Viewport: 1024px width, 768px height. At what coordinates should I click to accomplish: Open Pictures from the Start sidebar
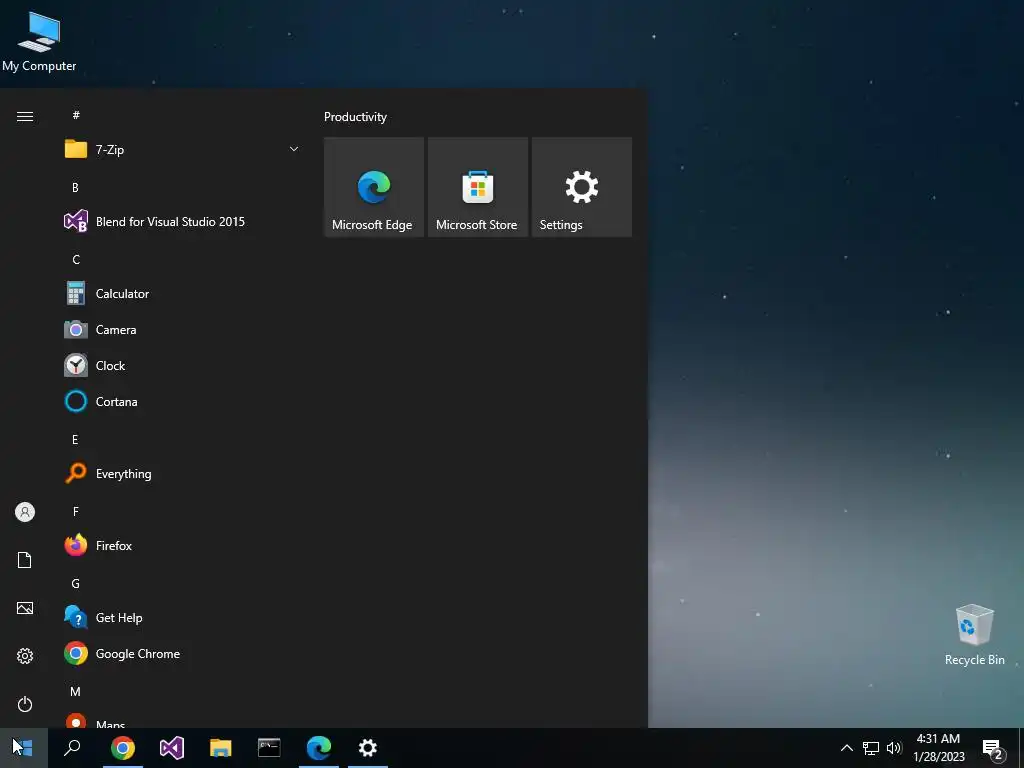click(25, 608)
